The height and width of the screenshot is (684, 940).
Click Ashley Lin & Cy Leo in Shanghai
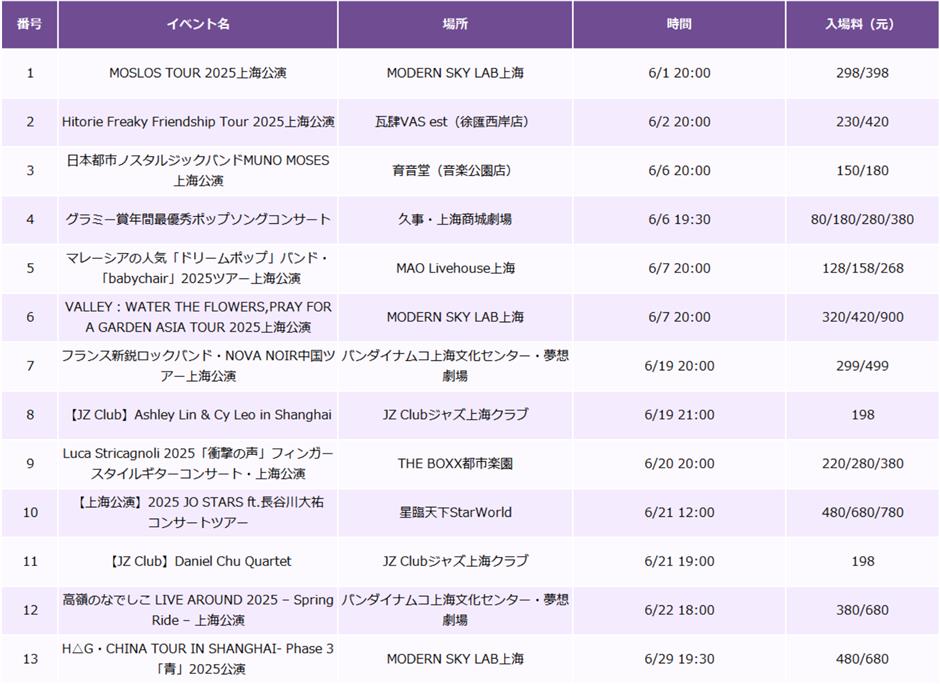pyautogui.click(x=200, y=415)
